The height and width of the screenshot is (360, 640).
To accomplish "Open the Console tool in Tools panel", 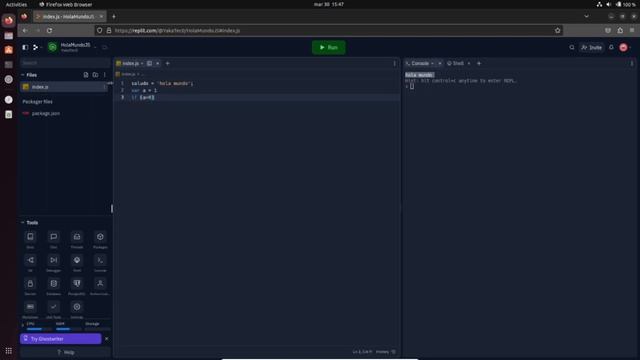I will point(100,263).
